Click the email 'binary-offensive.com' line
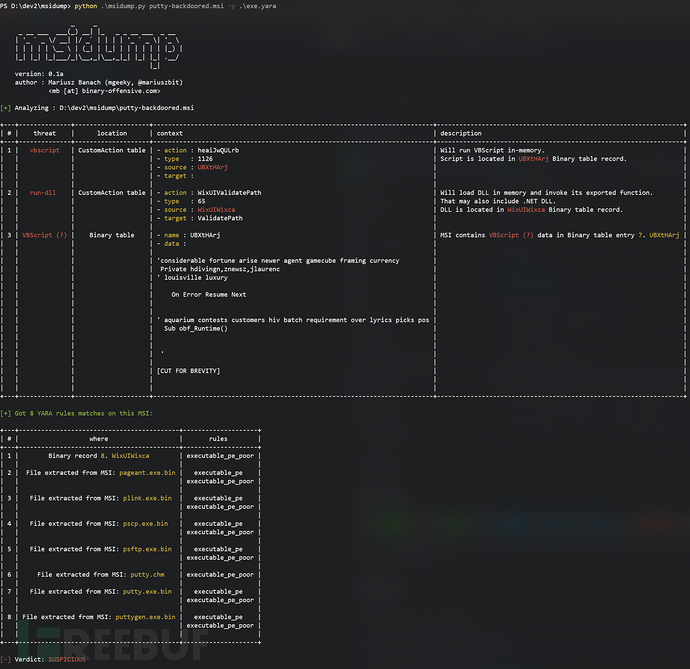The image size is (690, 669). tap(104, 91)
